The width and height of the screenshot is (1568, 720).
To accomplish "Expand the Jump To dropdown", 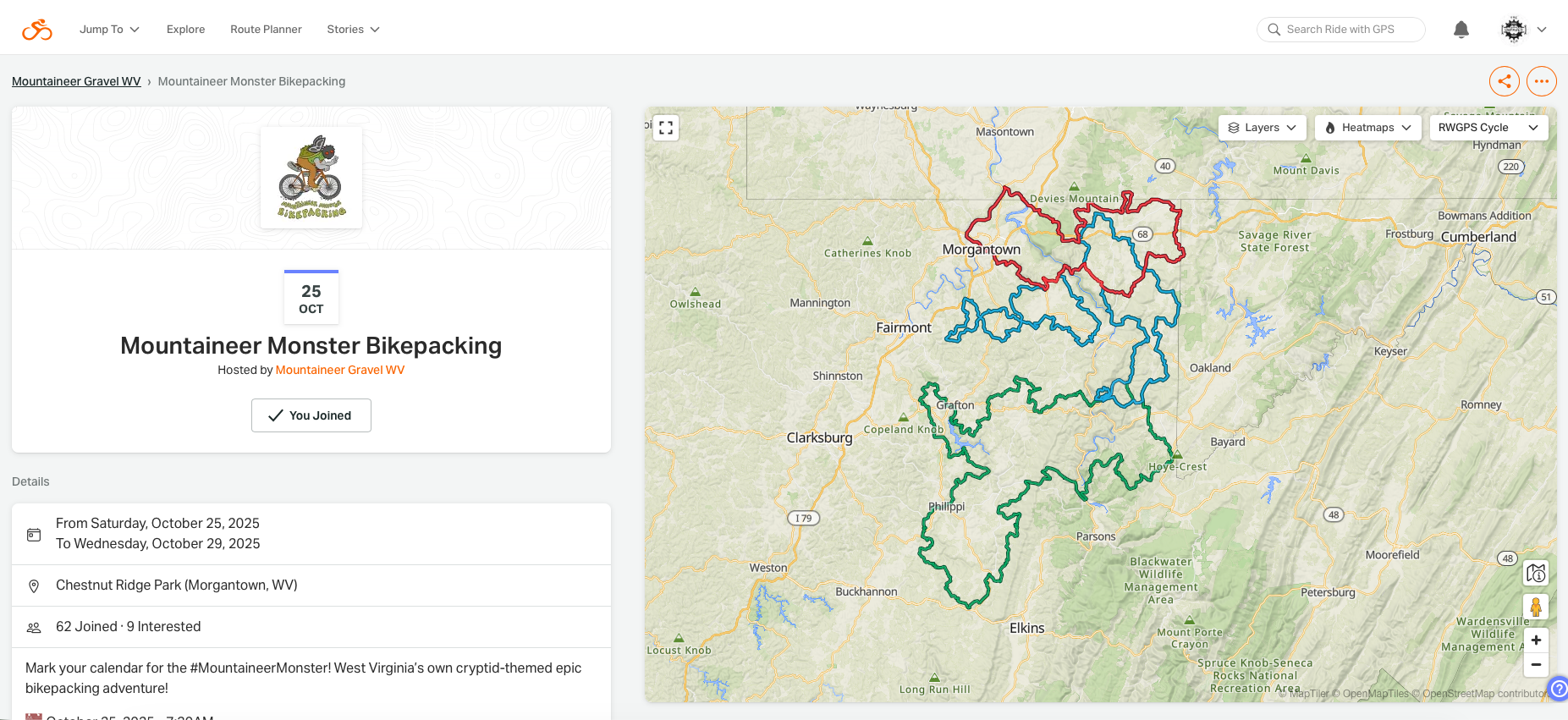I will click(109, 30).
